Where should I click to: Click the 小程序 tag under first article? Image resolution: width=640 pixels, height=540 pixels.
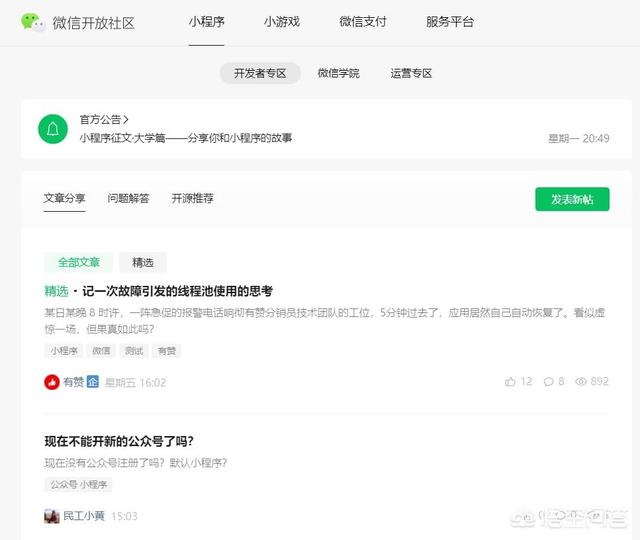tap(65, 351)
